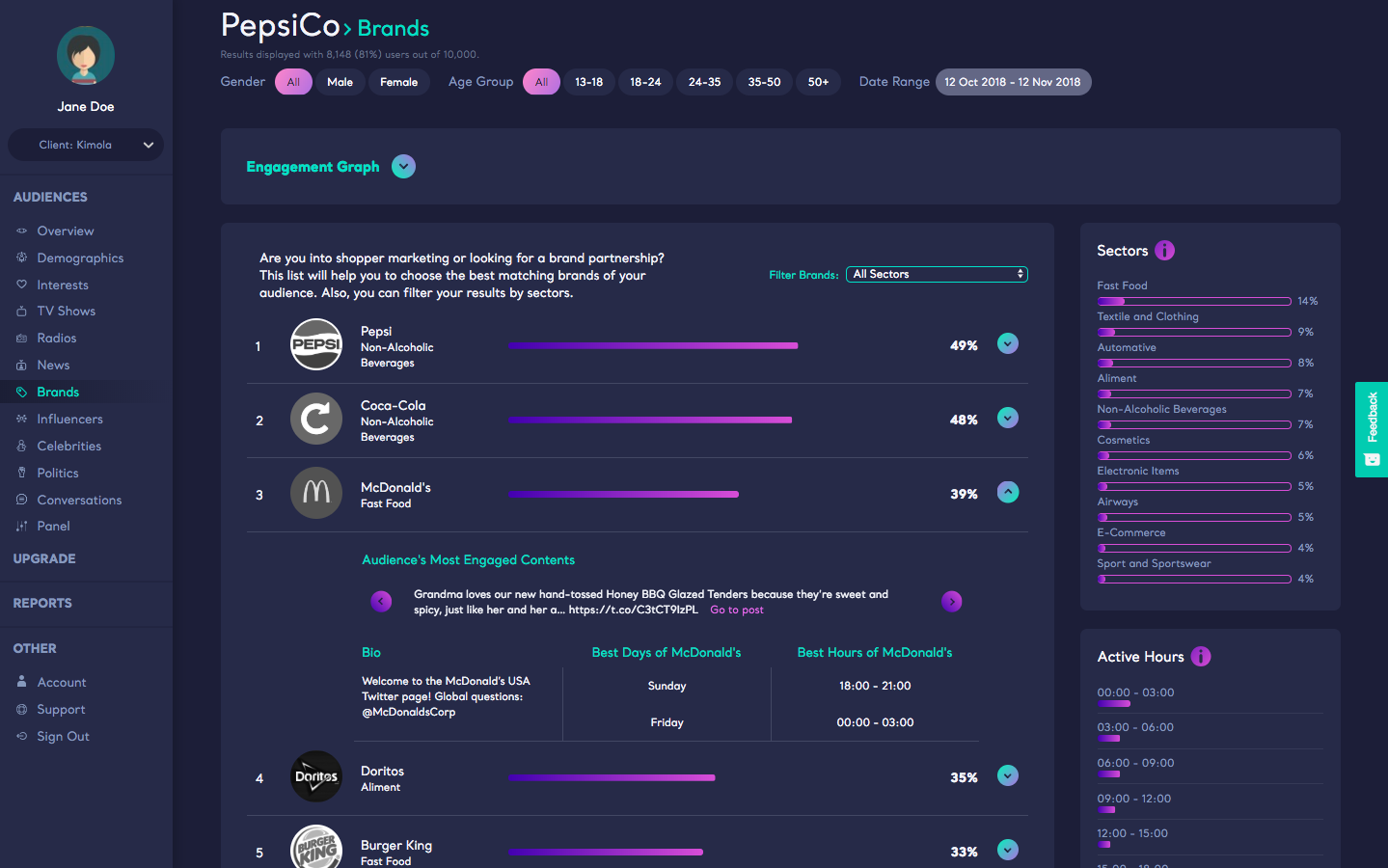The width and height of the screenshot is (1388, 868).
Task: Click the Influencers icon in sidebar
Action: (21, 420)
